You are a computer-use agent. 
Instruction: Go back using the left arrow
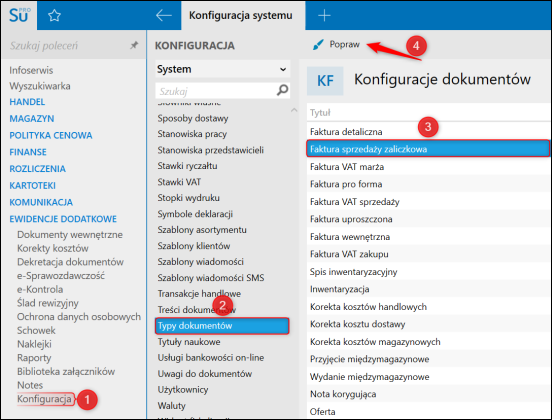tap(163, 15)
